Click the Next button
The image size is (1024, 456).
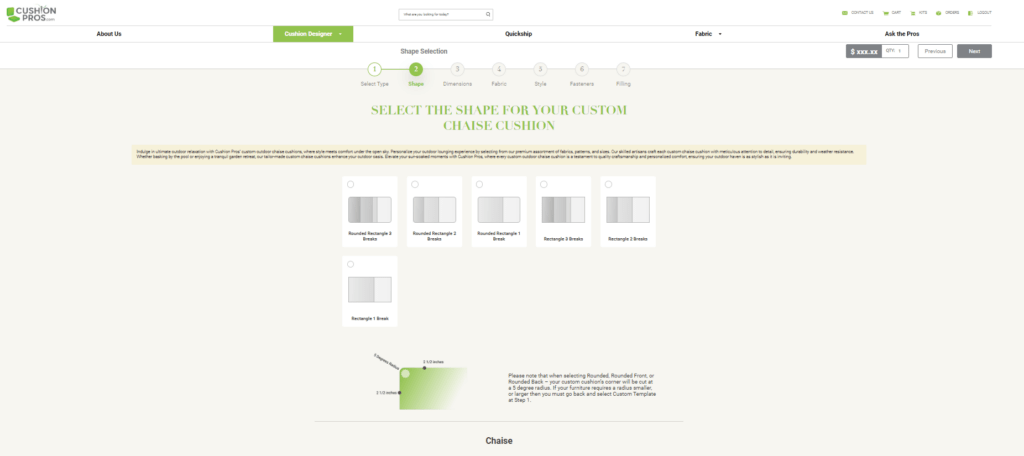coord(973,50)
